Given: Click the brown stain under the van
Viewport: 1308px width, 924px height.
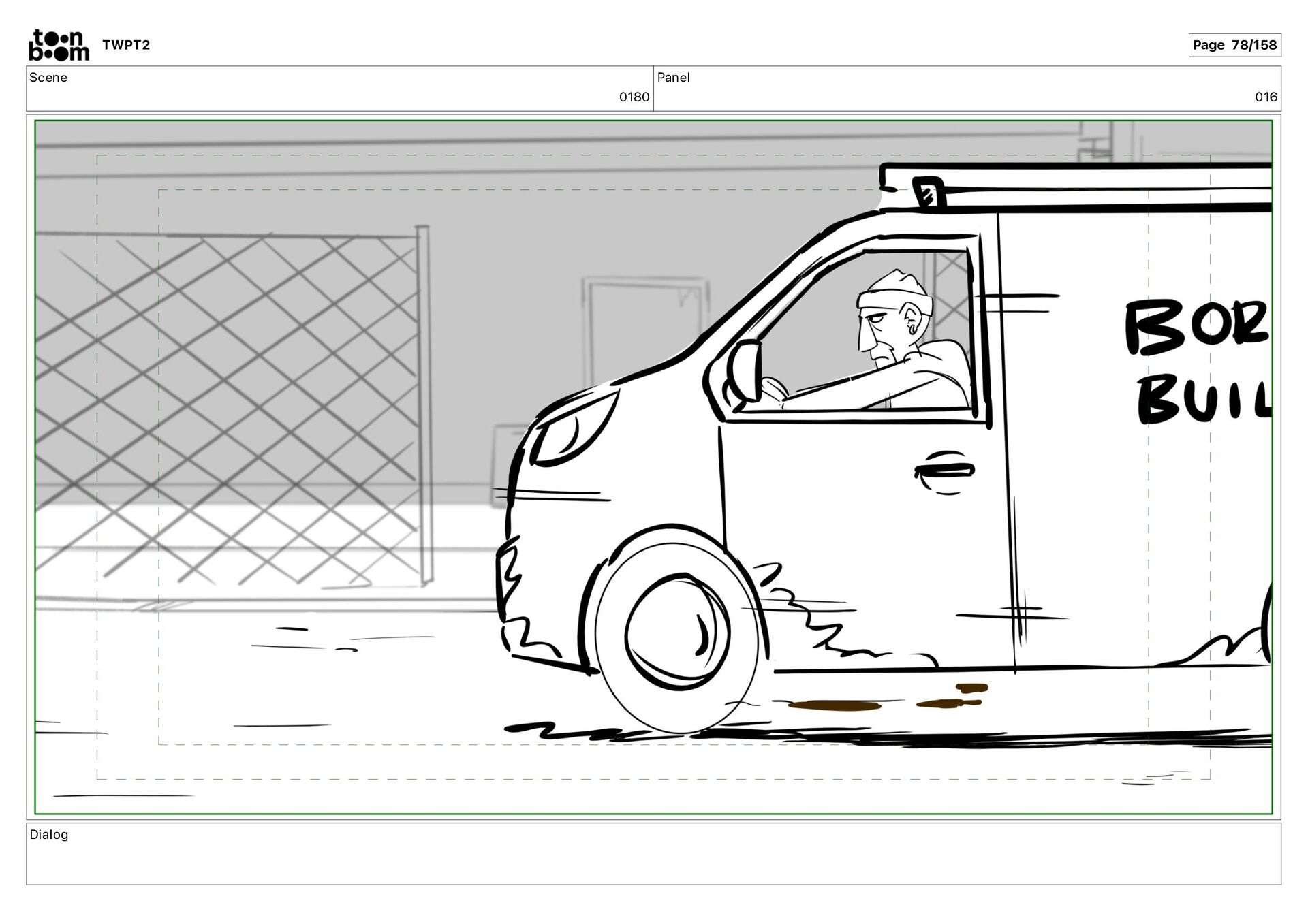Looking at the screenshot, I should (x=835, y=706).
